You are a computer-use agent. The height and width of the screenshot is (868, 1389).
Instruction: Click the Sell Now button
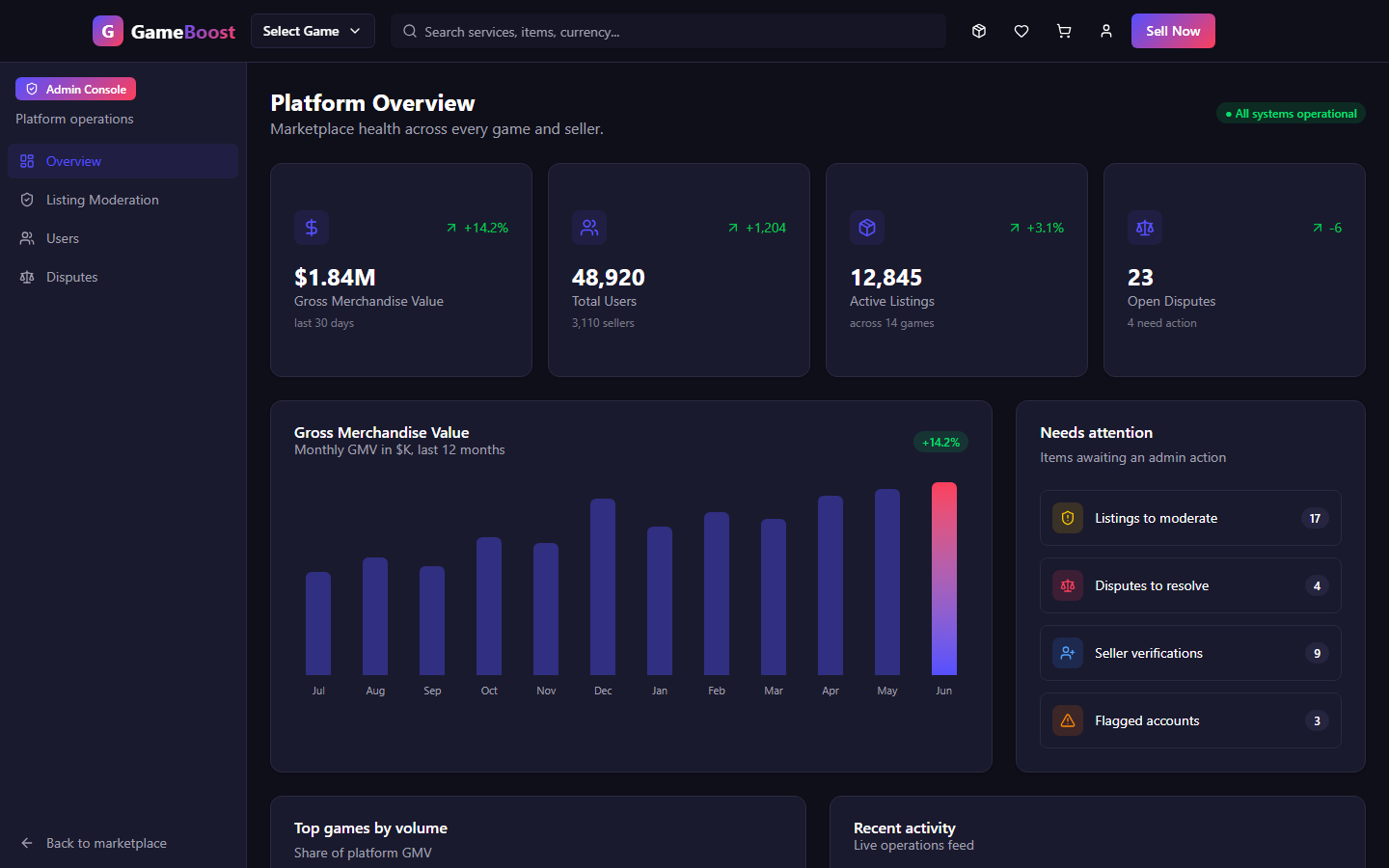point(1173,31)
